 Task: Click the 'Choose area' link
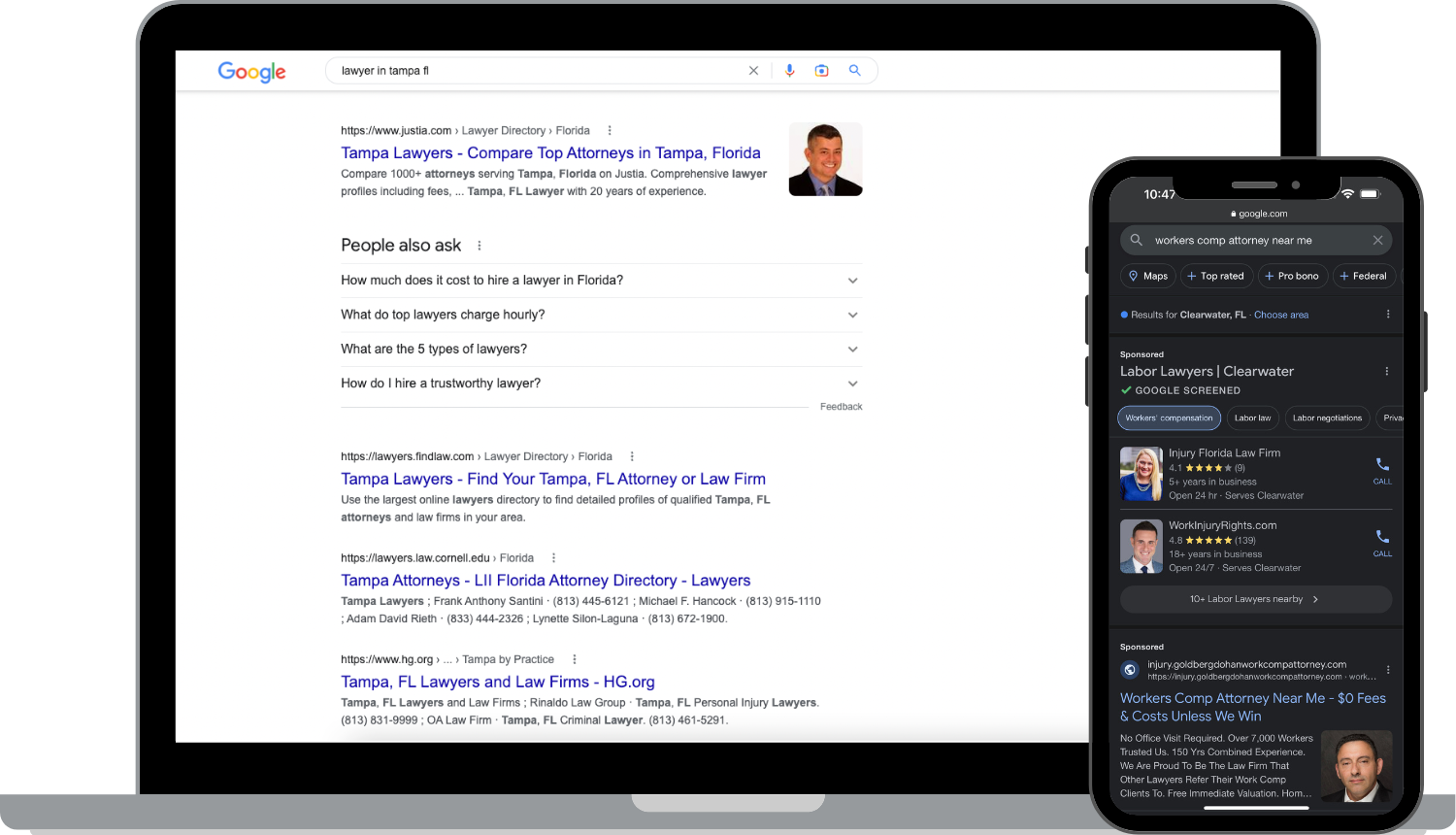(x=1281, y=315)
